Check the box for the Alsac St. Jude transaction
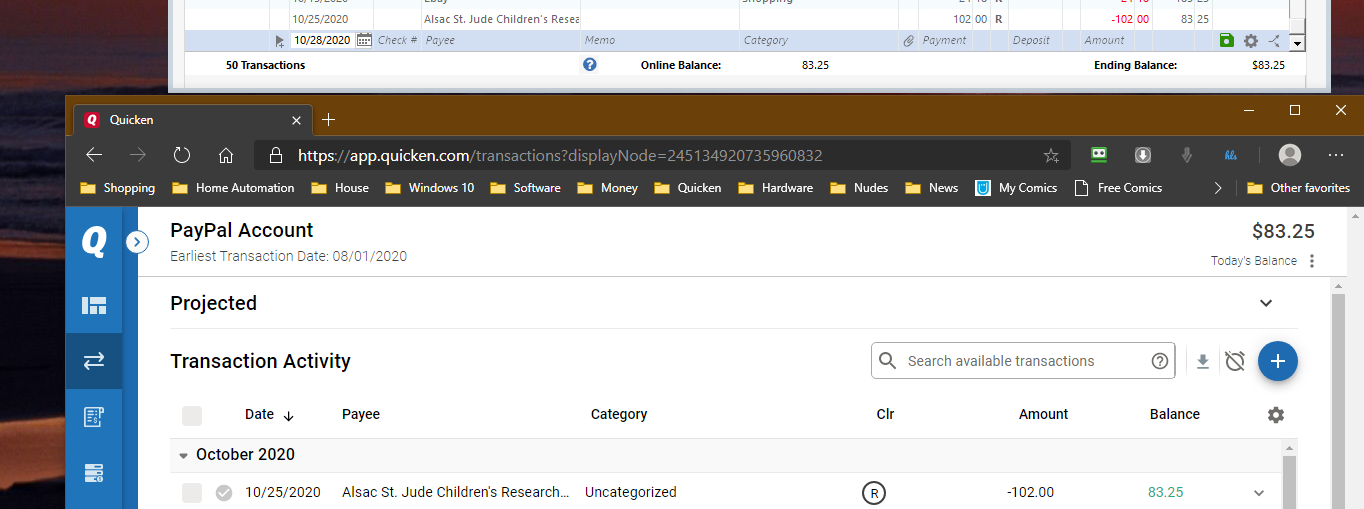 click(192, 493)
